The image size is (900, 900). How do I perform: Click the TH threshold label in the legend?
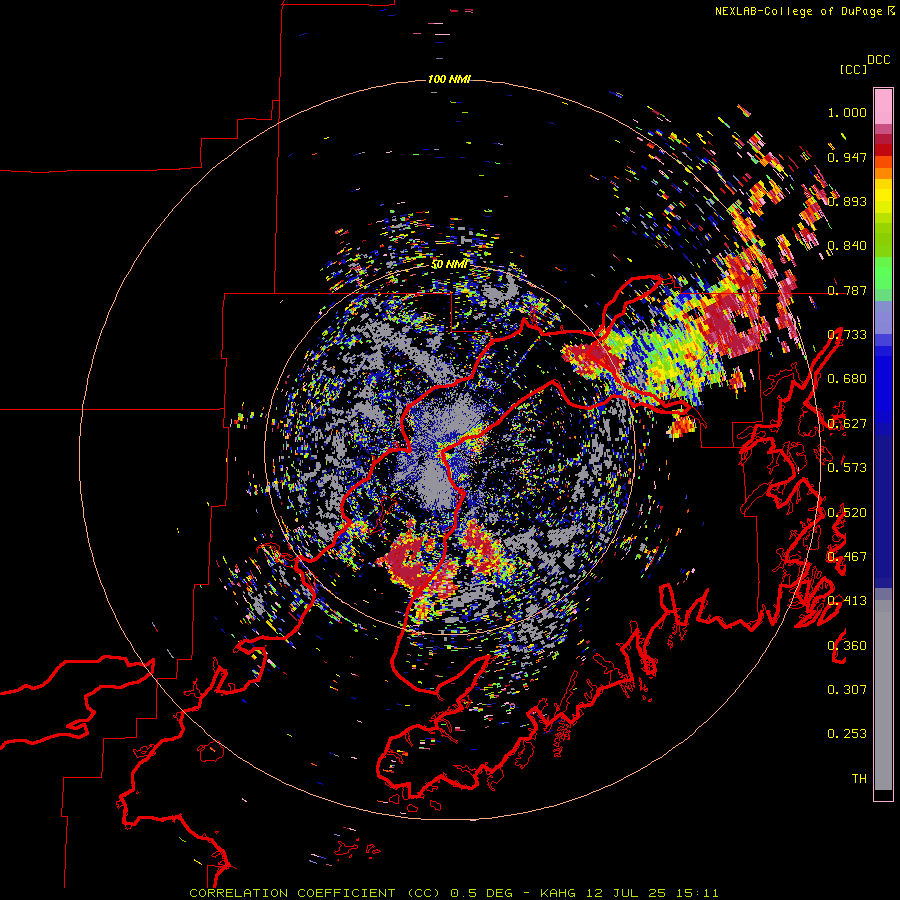(x=859, y=779)
